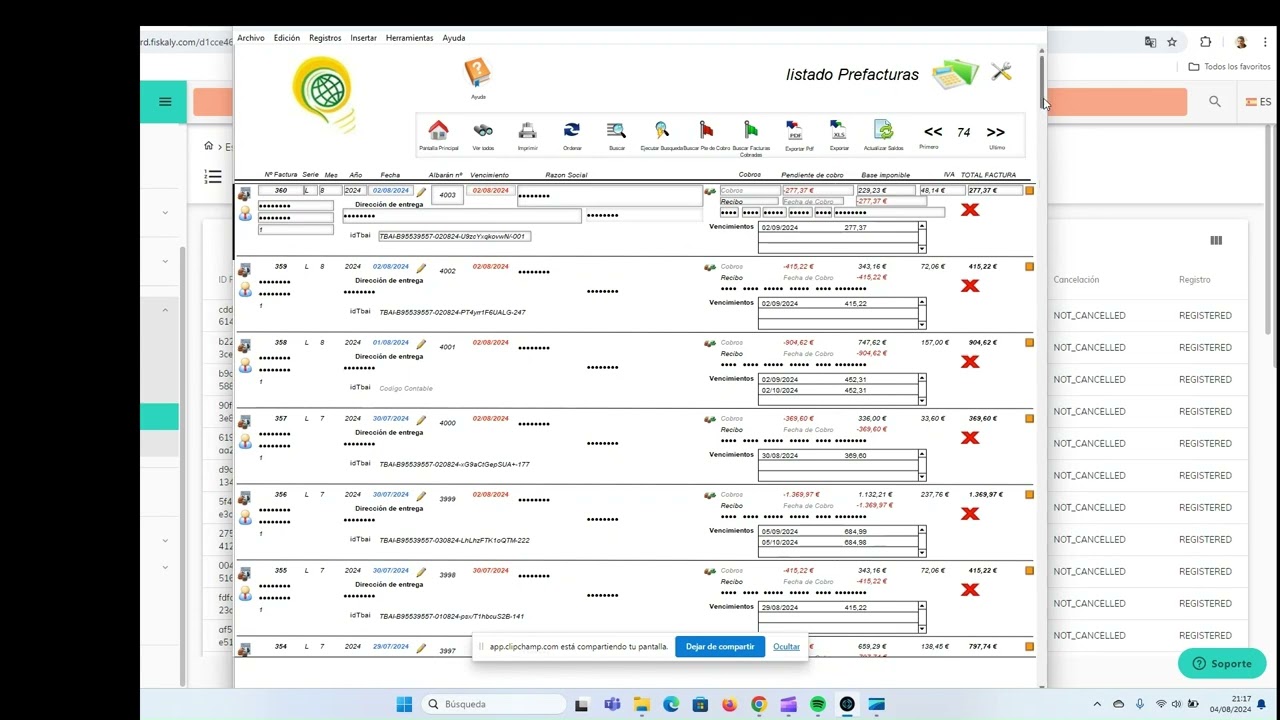Click the Imprimir printer icon
The image size is (1280, 720).
(527, 131)
